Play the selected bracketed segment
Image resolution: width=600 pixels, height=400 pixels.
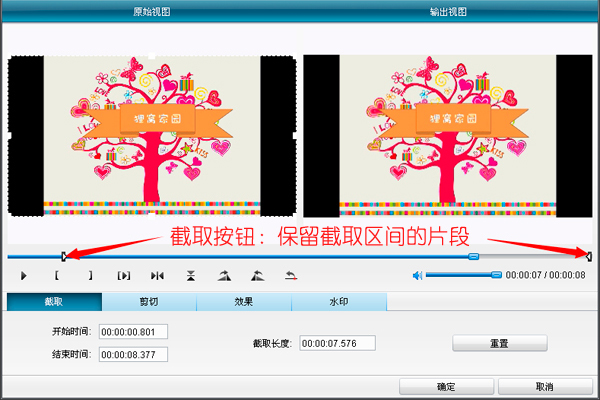(x=124, y=276)
